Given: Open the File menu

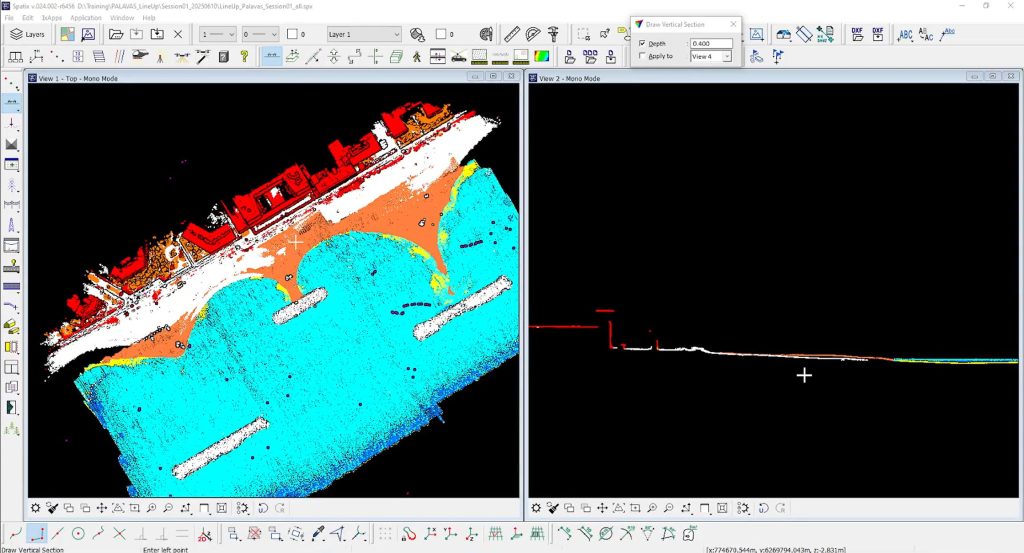Looking at the screenshot, I should [x=9, y=18].
